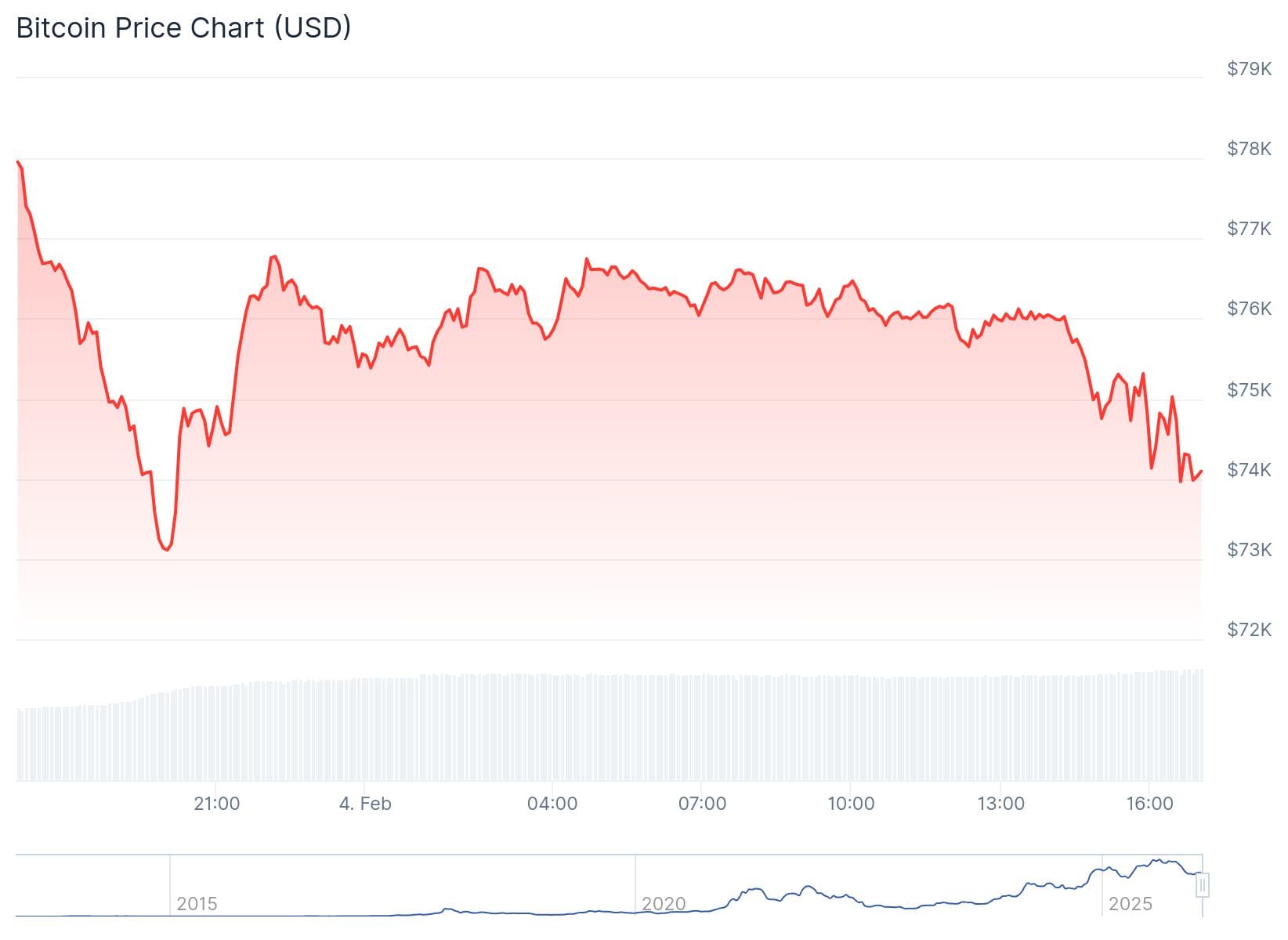Click the 13:00 time axis label
1288x940 pixels.
1000,804
